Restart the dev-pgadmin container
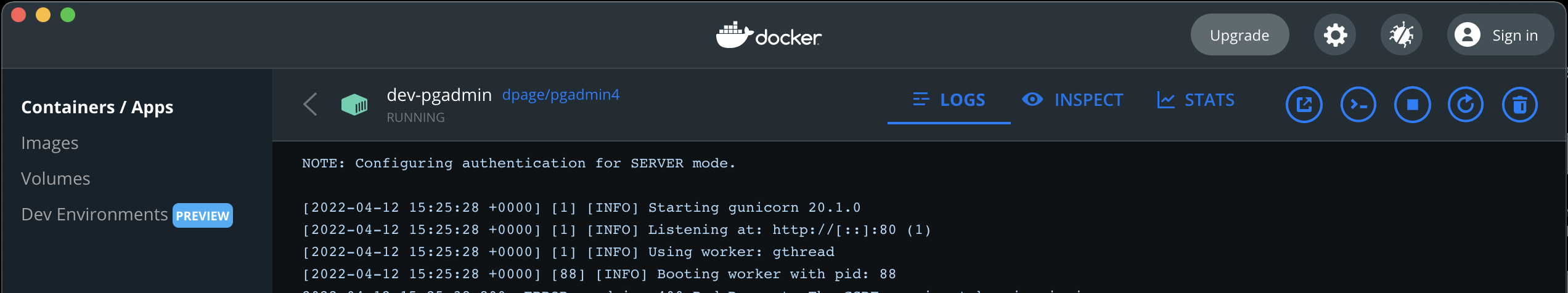The image size is (1568, 293). pos(1466,105)
